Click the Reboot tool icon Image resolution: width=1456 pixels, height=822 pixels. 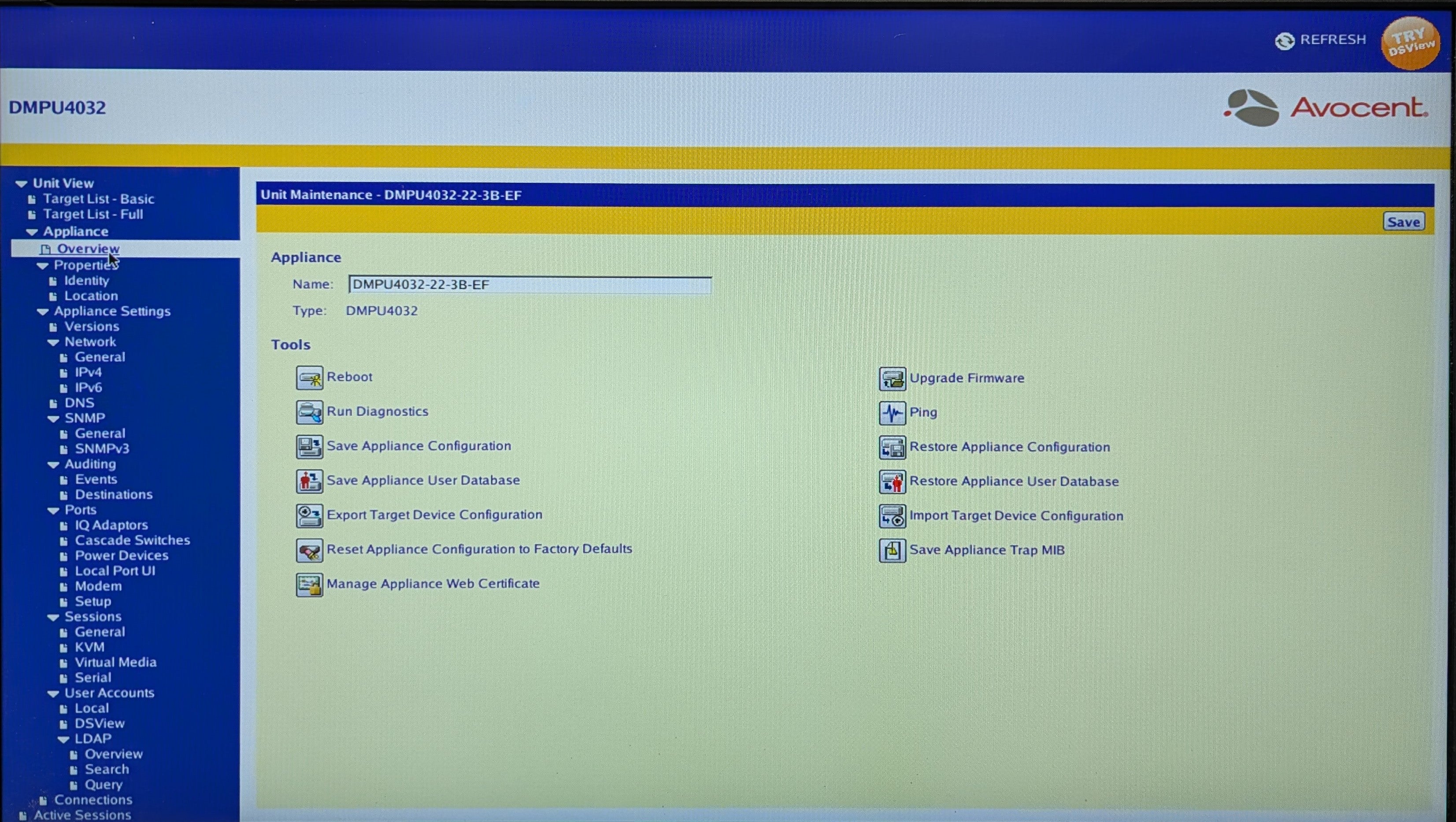(309, 378)
